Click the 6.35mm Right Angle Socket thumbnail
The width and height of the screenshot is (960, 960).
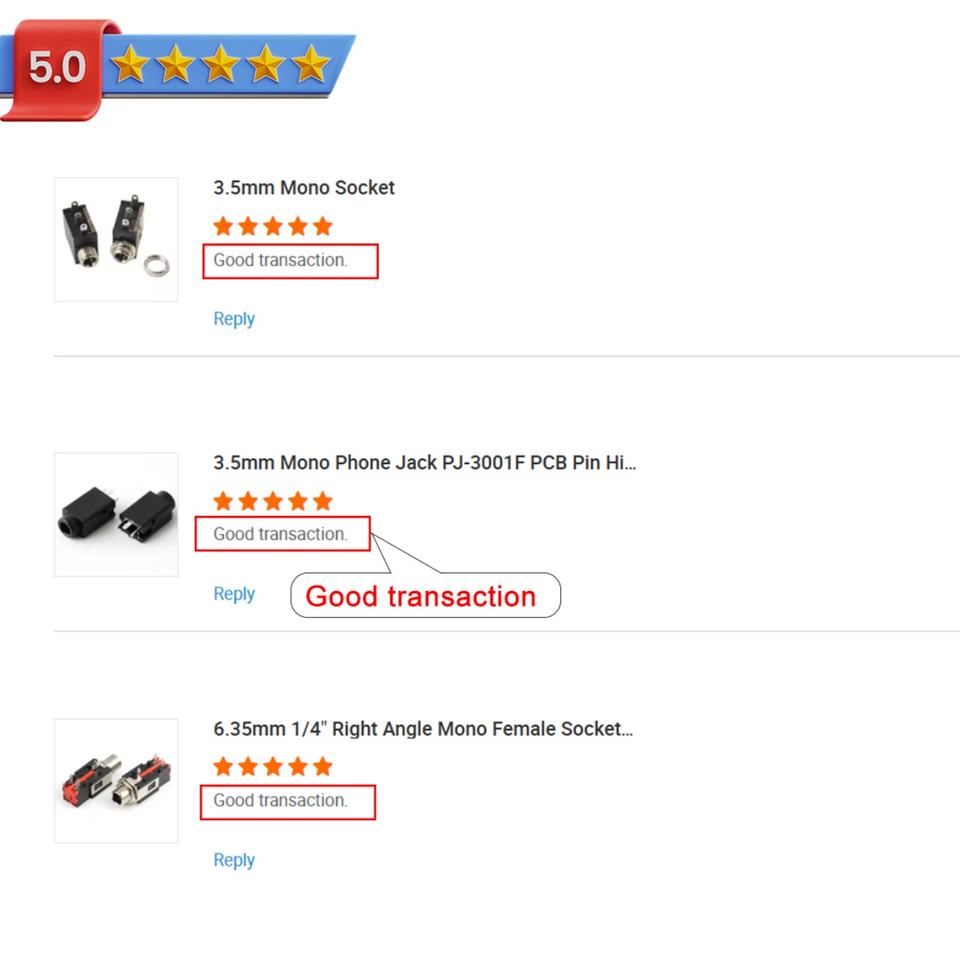[115, 780]
